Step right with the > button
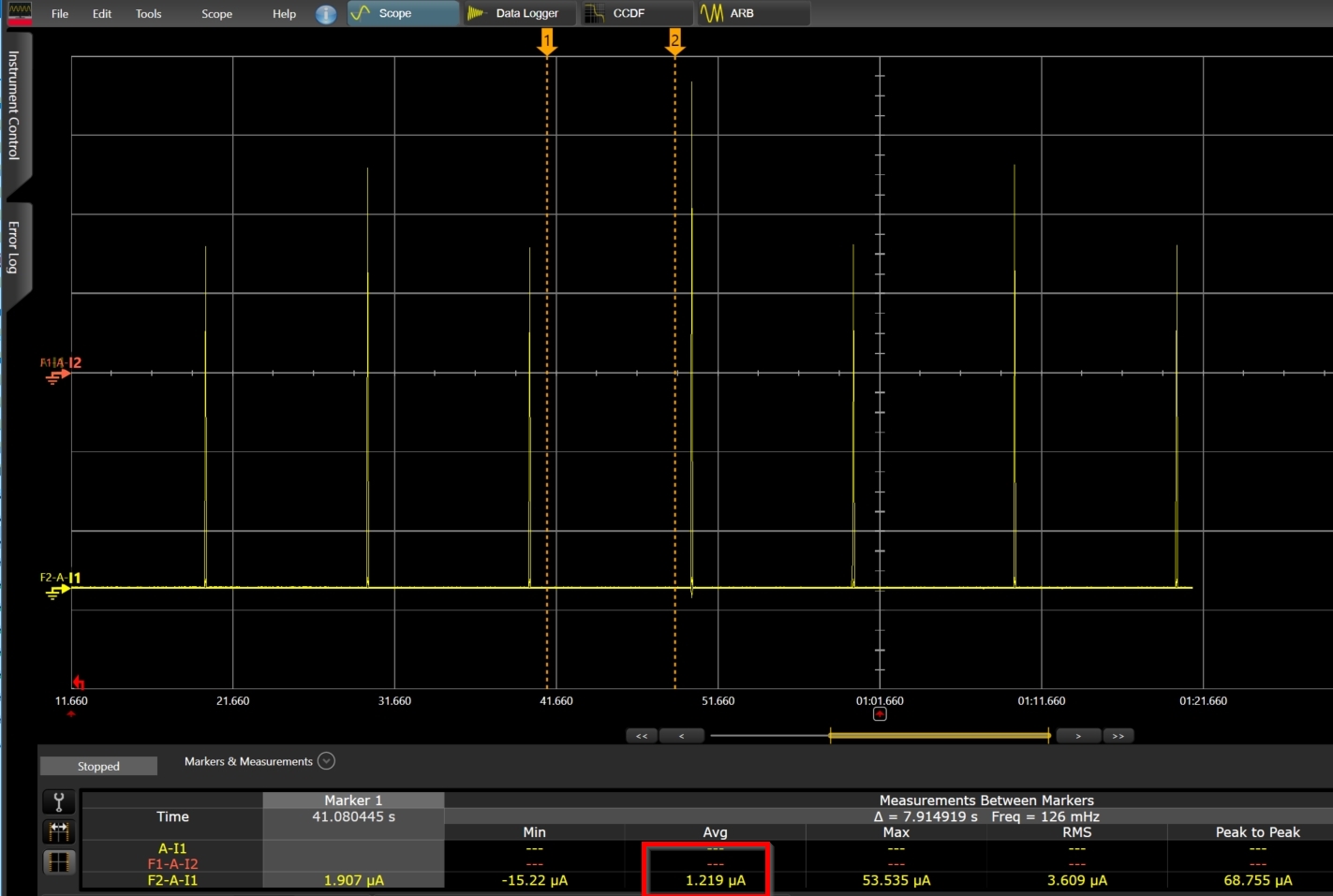1333x896 pixels. coord(1078,736)
